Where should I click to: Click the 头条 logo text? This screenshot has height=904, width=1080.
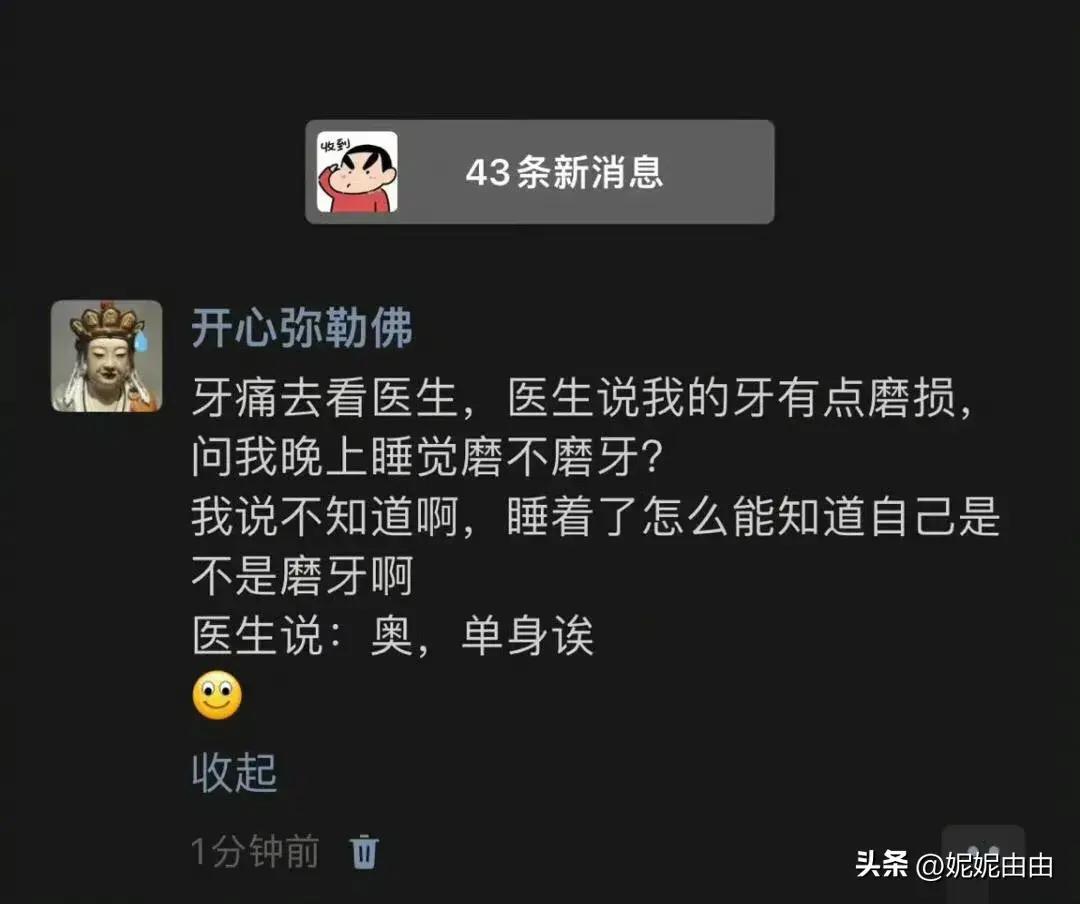tap(881, 864)
